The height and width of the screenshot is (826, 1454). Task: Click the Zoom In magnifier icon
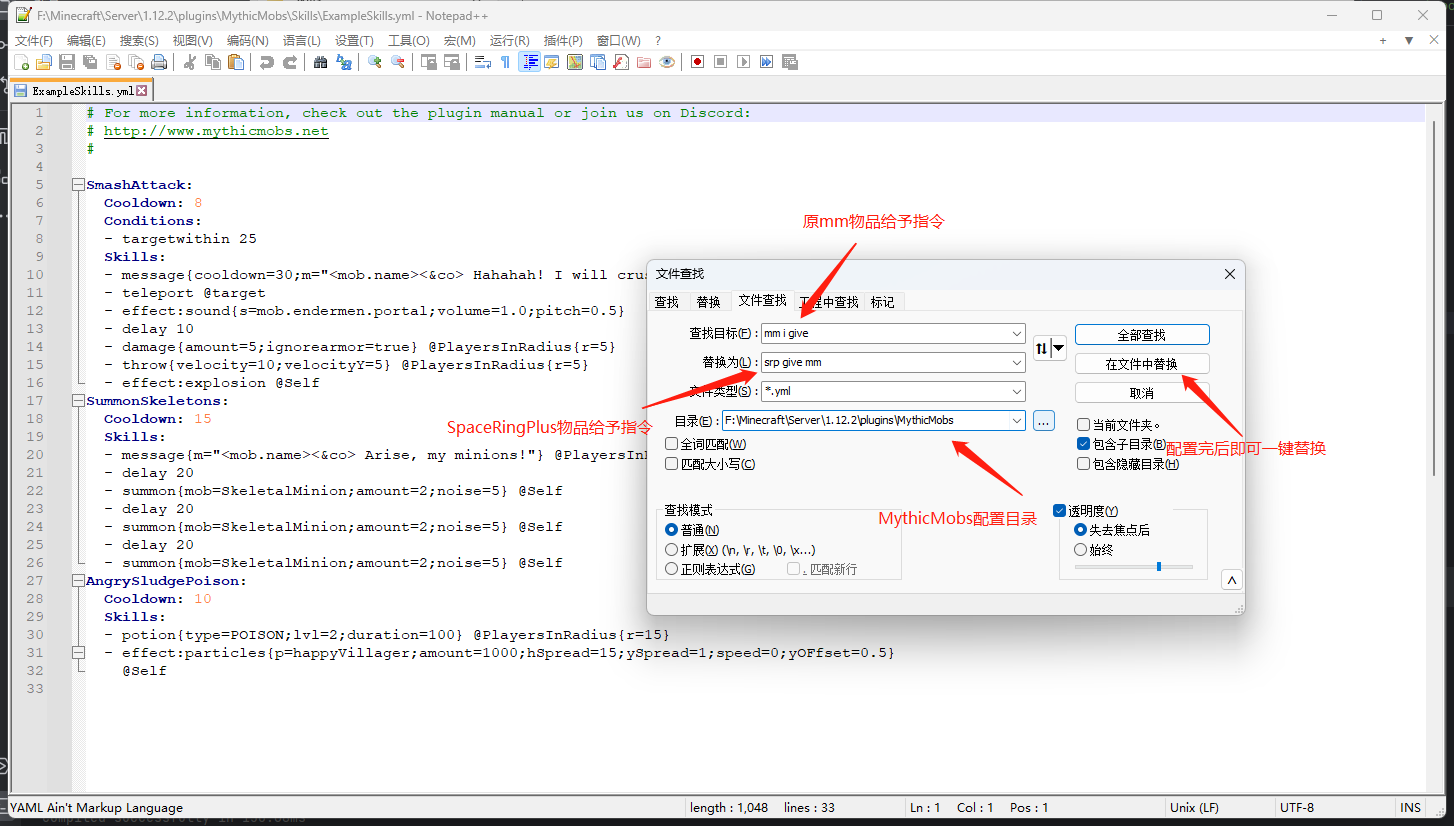(x=375, y=62)
